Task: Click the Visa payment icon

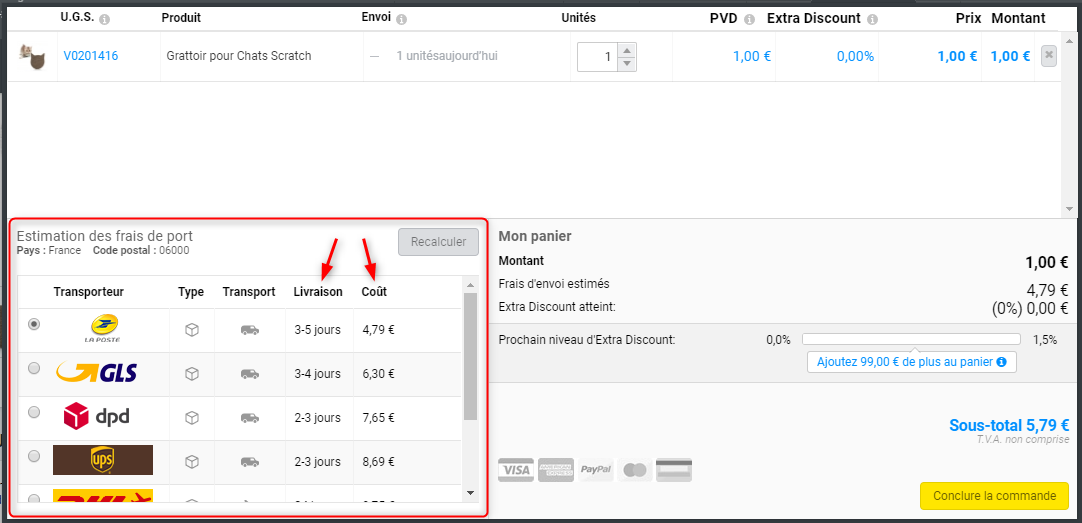Action: coord(515,470)
